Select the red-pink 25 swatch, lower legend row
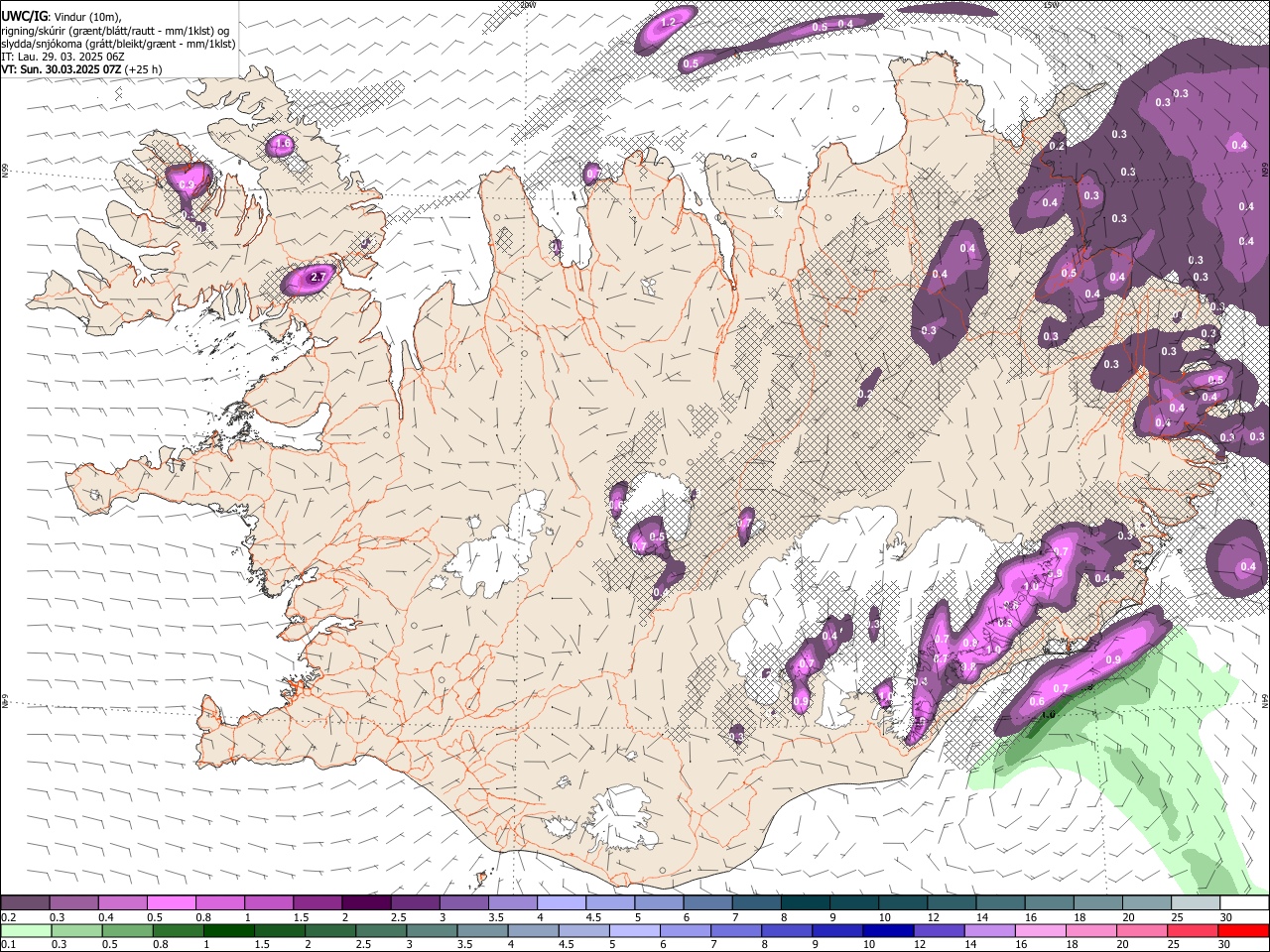The width and height of the screenshot is (1270, 952). 1193,931
